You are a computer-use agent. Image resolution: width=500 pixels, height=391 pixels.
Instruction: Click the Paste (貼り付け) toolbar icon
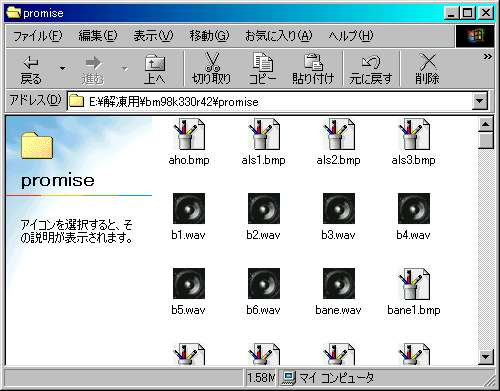pos(313,62)
